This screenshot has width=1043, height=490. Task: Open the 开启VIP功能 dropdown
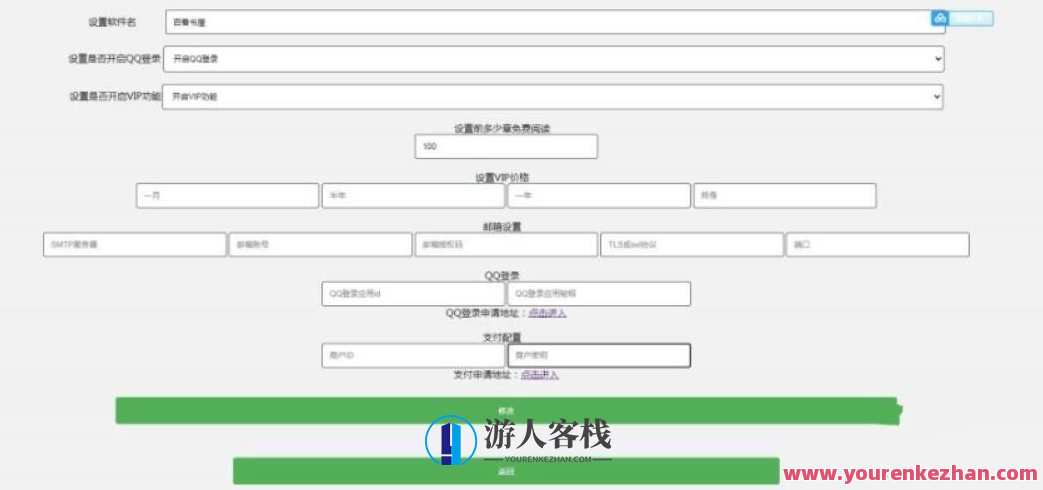pyautogui.click(x=553, y=96)
